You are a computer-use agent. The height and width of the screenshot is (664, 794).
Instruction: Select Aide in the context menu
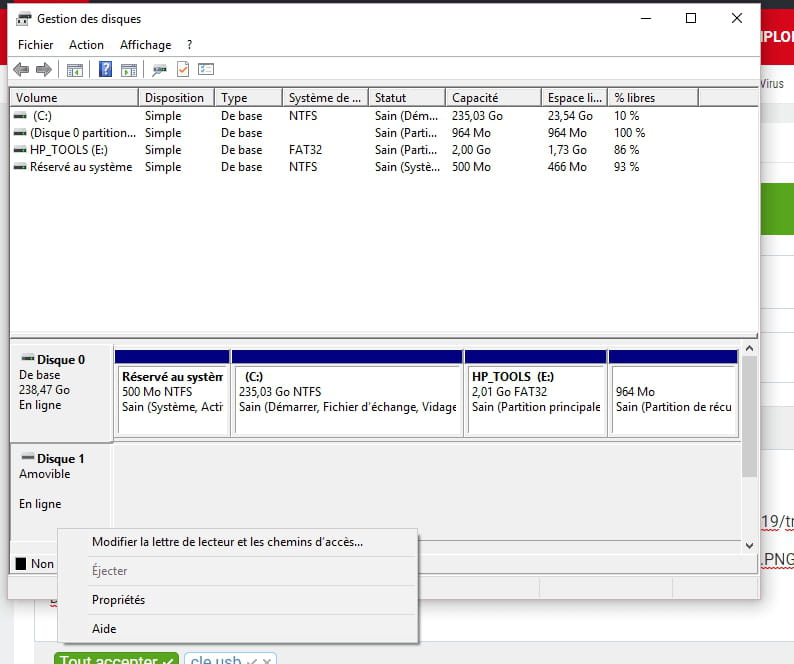104,629
